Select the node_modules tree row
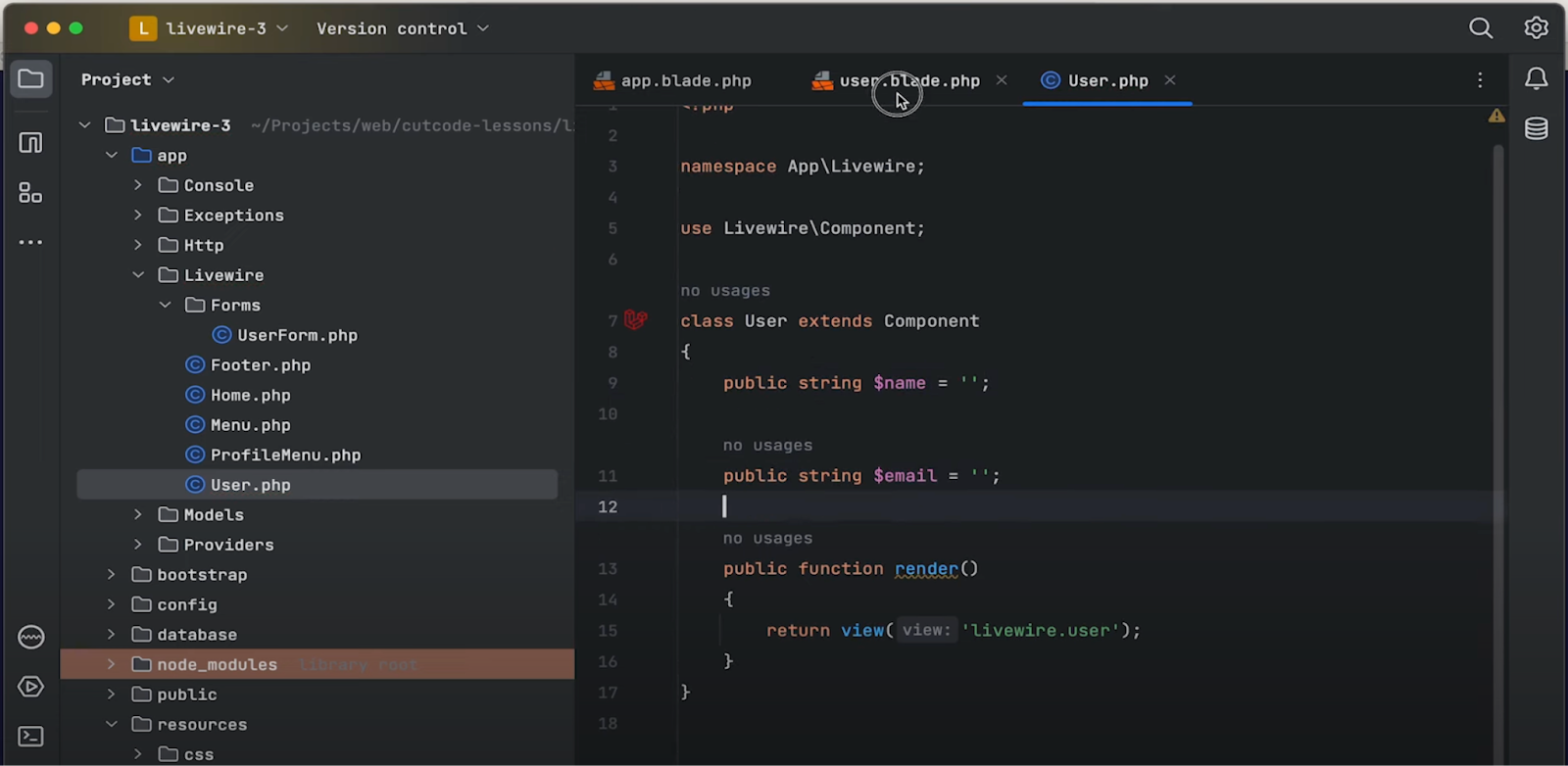This screenshot has height=766, width=1568. click(x=318, y=664)
